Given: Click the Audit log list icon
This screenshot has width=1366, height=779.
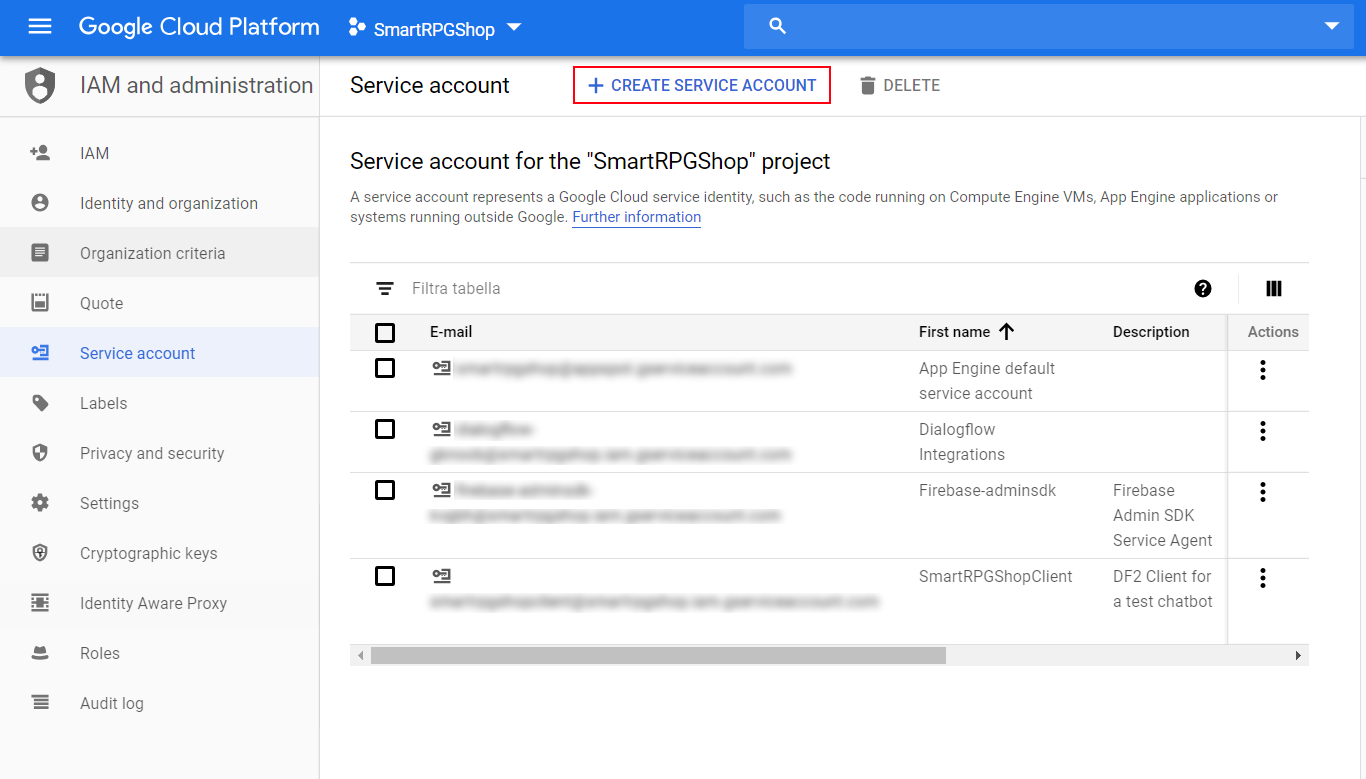Looking at the screenshot, I should [40, 703].
